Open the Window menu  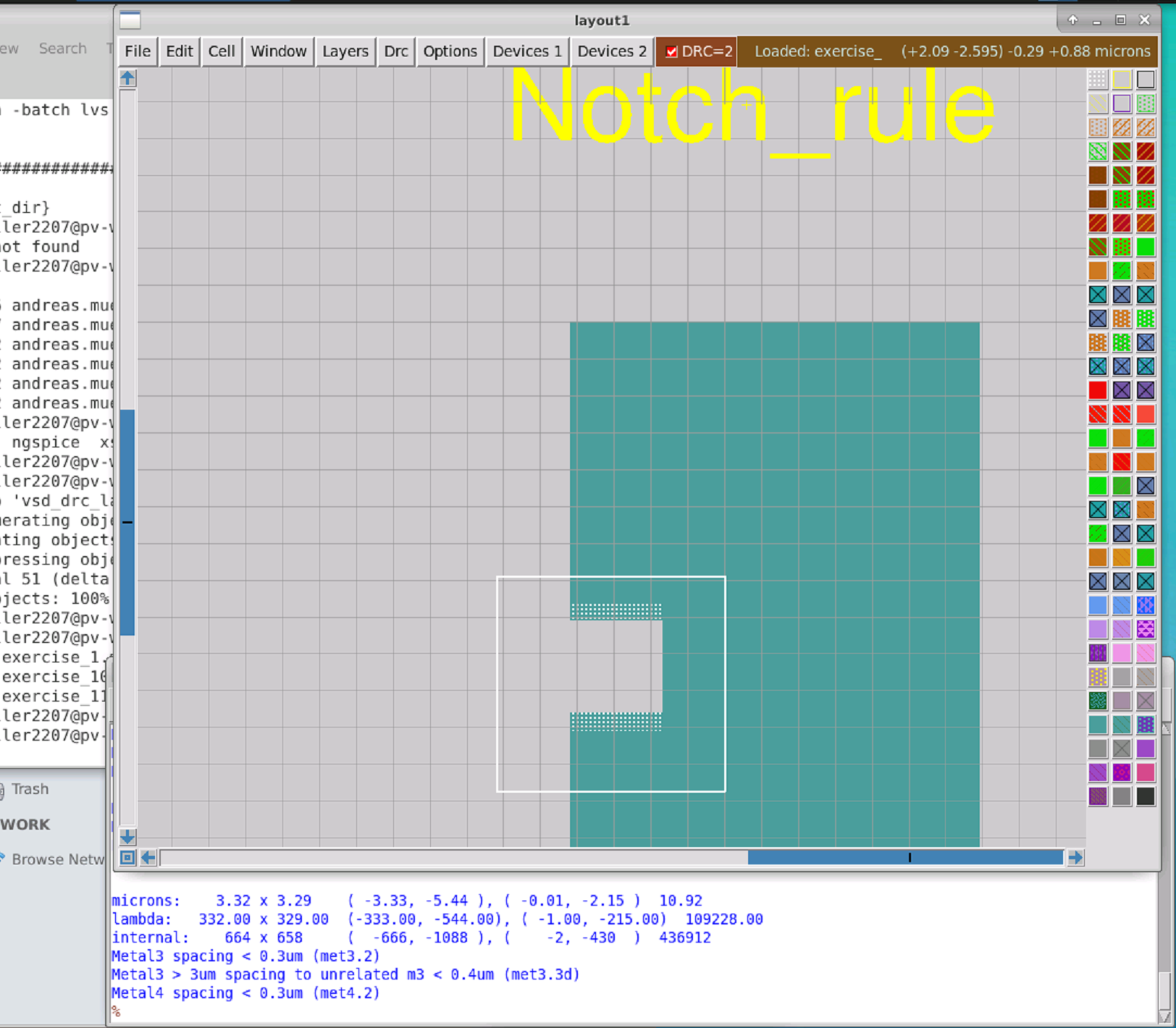(279, 51)
